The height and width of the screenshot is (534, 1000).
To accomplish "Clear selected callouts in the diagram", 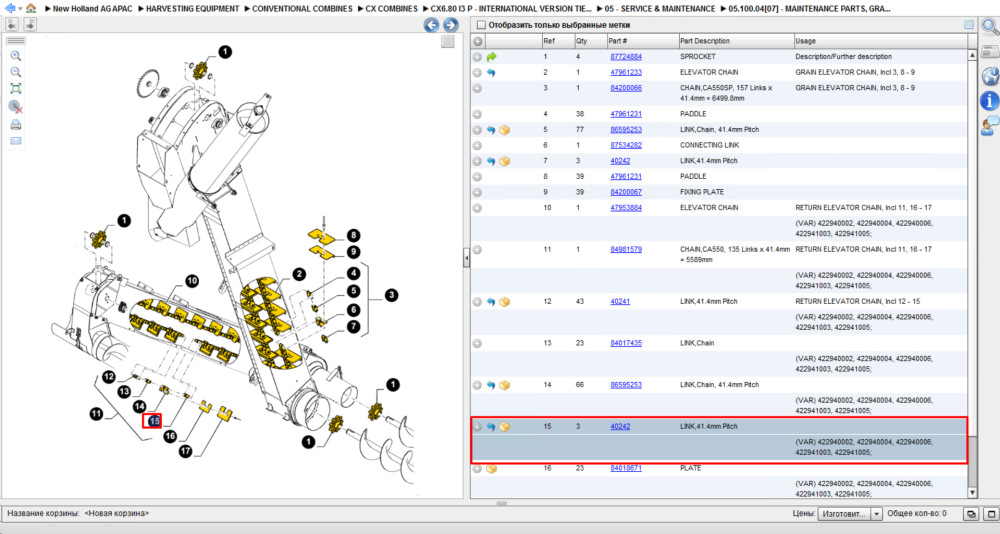I will coord(16,107).
